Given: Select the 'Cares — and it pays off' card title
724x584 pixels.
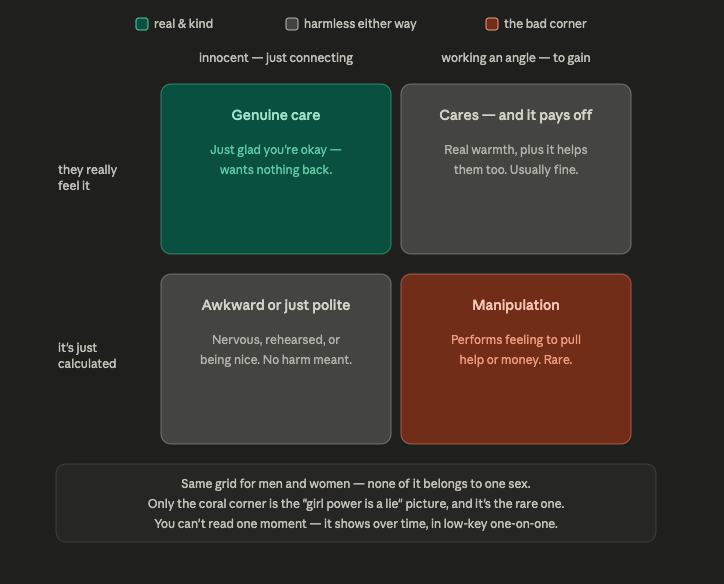Looking at the screenshot, I should pos(516,115).
